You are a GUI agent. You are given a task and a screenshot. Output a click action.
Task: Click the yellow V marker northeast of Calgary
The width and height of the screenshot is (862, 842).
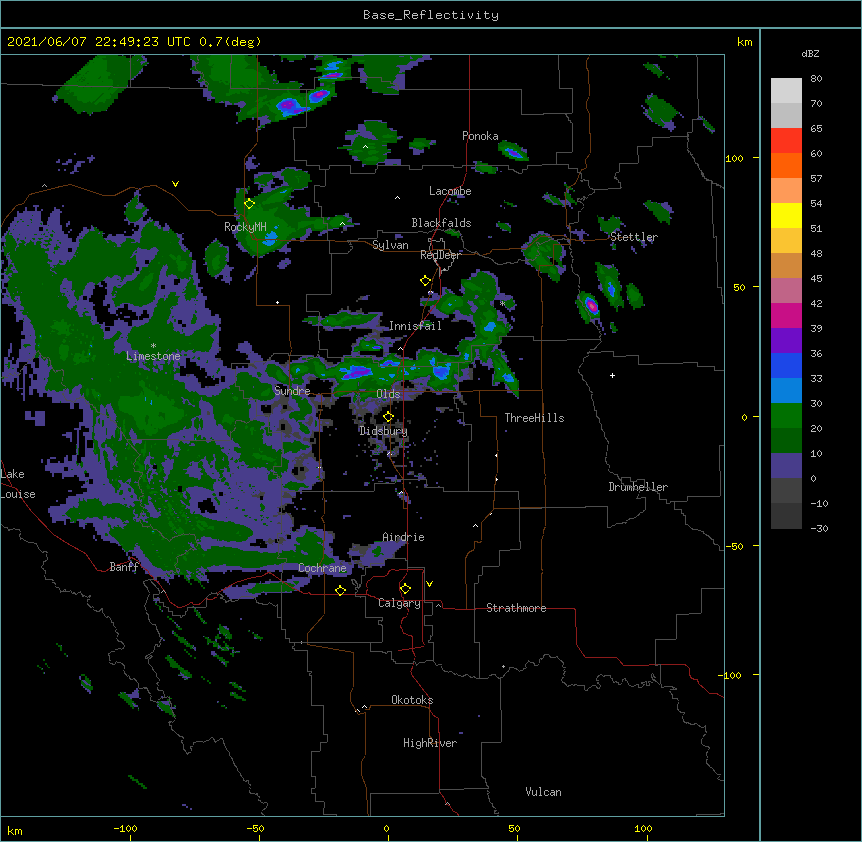429,584
